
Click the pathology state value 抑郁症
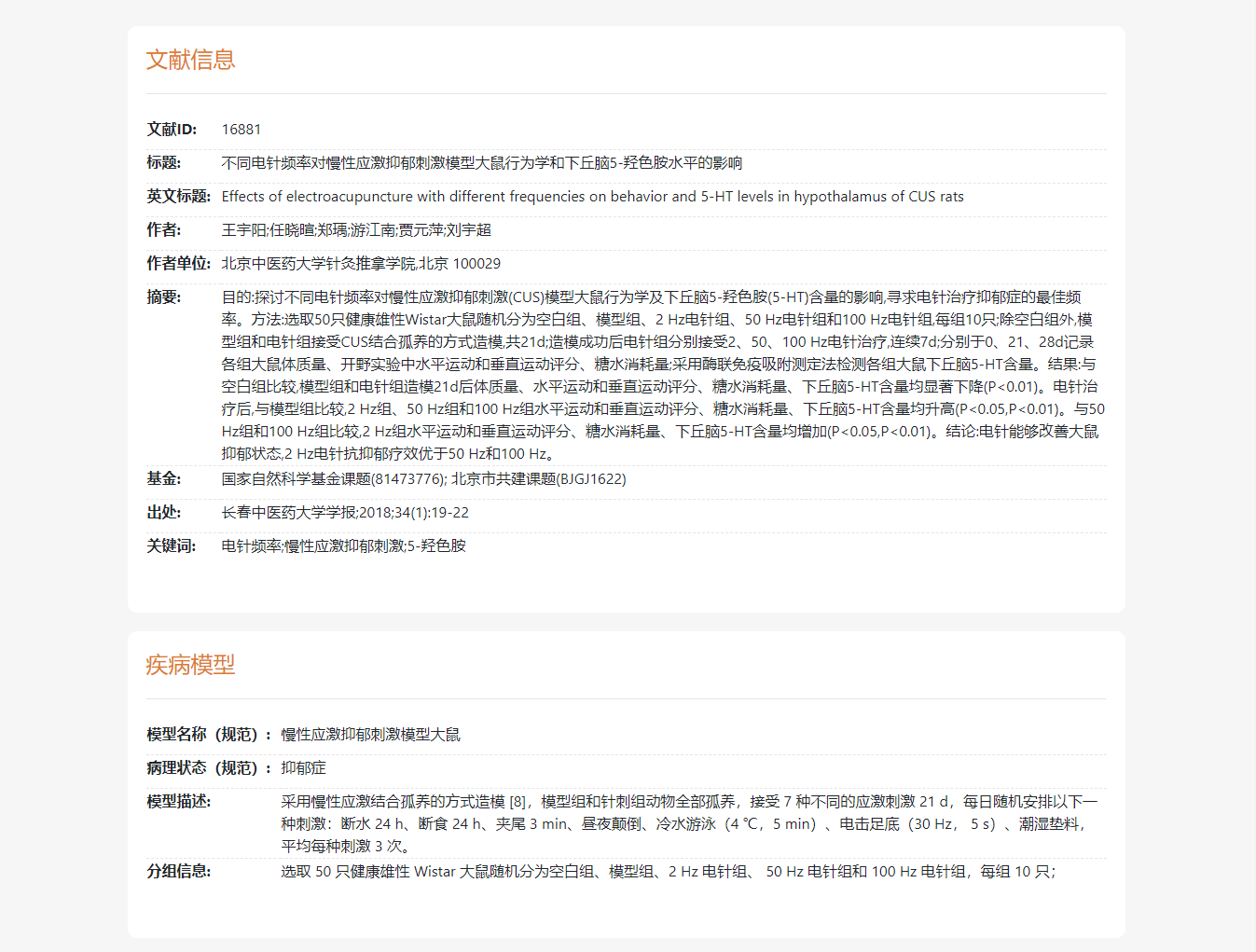303,768
